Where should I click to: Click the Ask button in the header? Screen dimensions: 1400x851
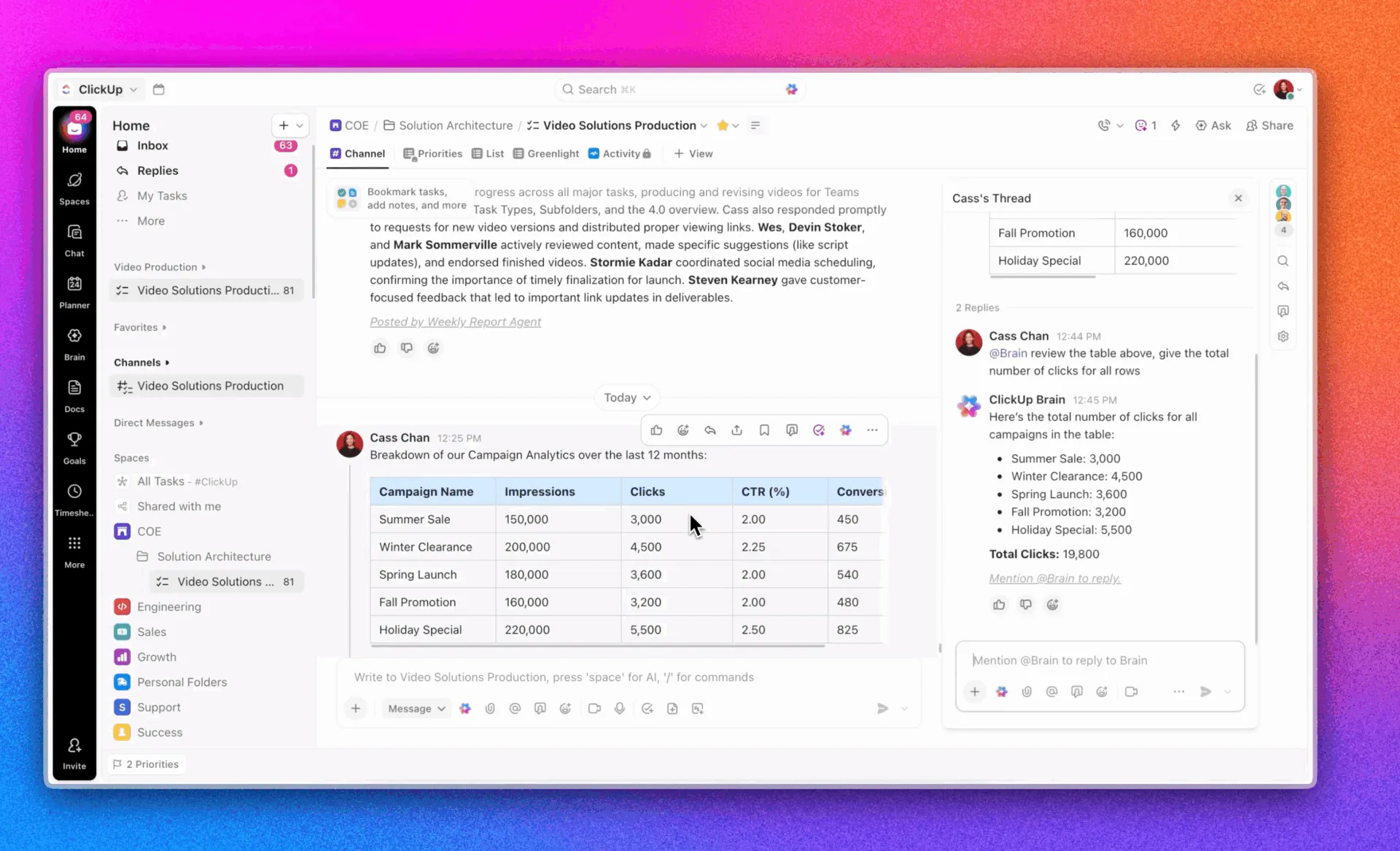point(1213,125)
